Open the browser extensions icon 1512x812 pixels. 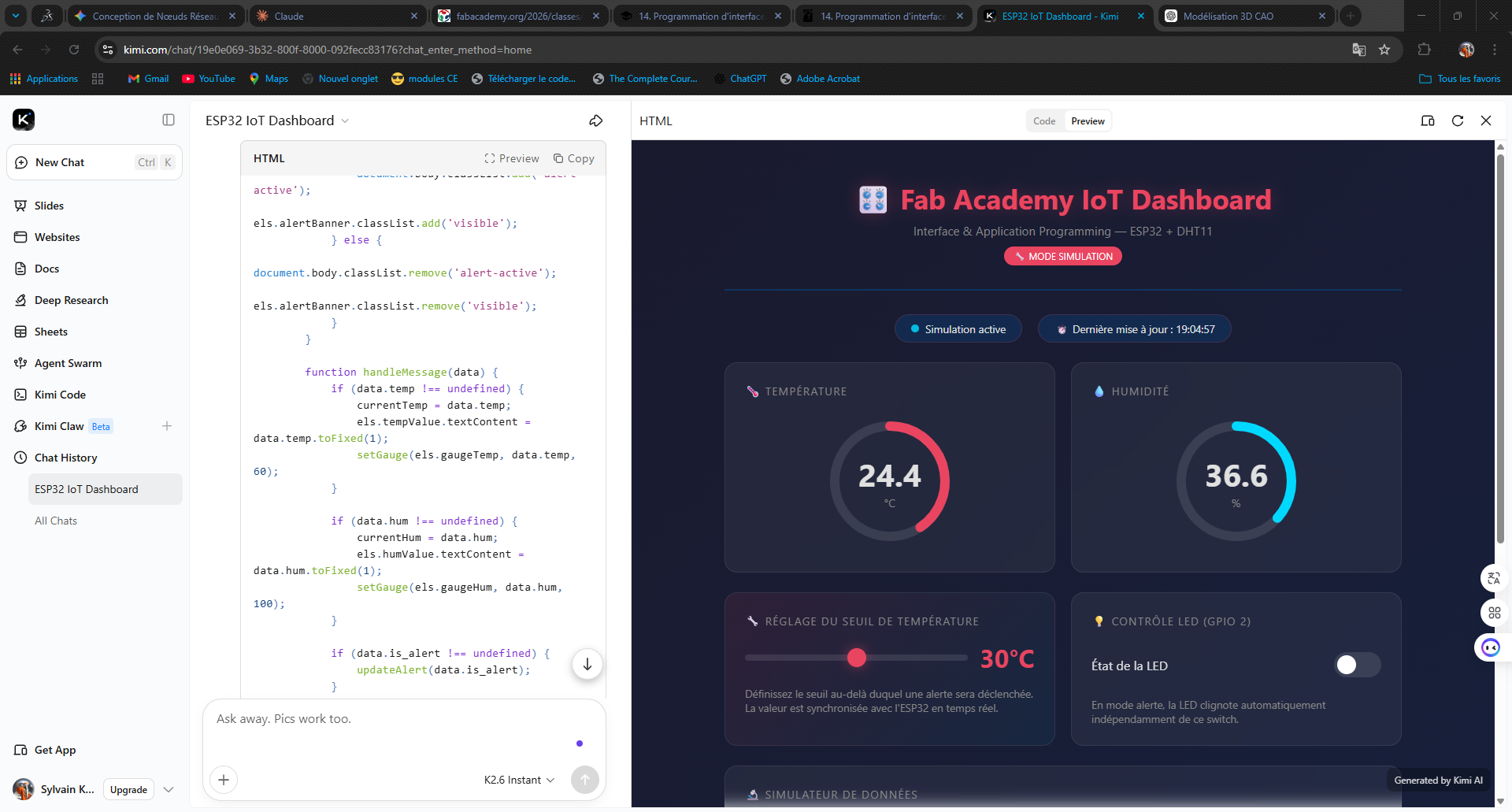(1424, 50)
